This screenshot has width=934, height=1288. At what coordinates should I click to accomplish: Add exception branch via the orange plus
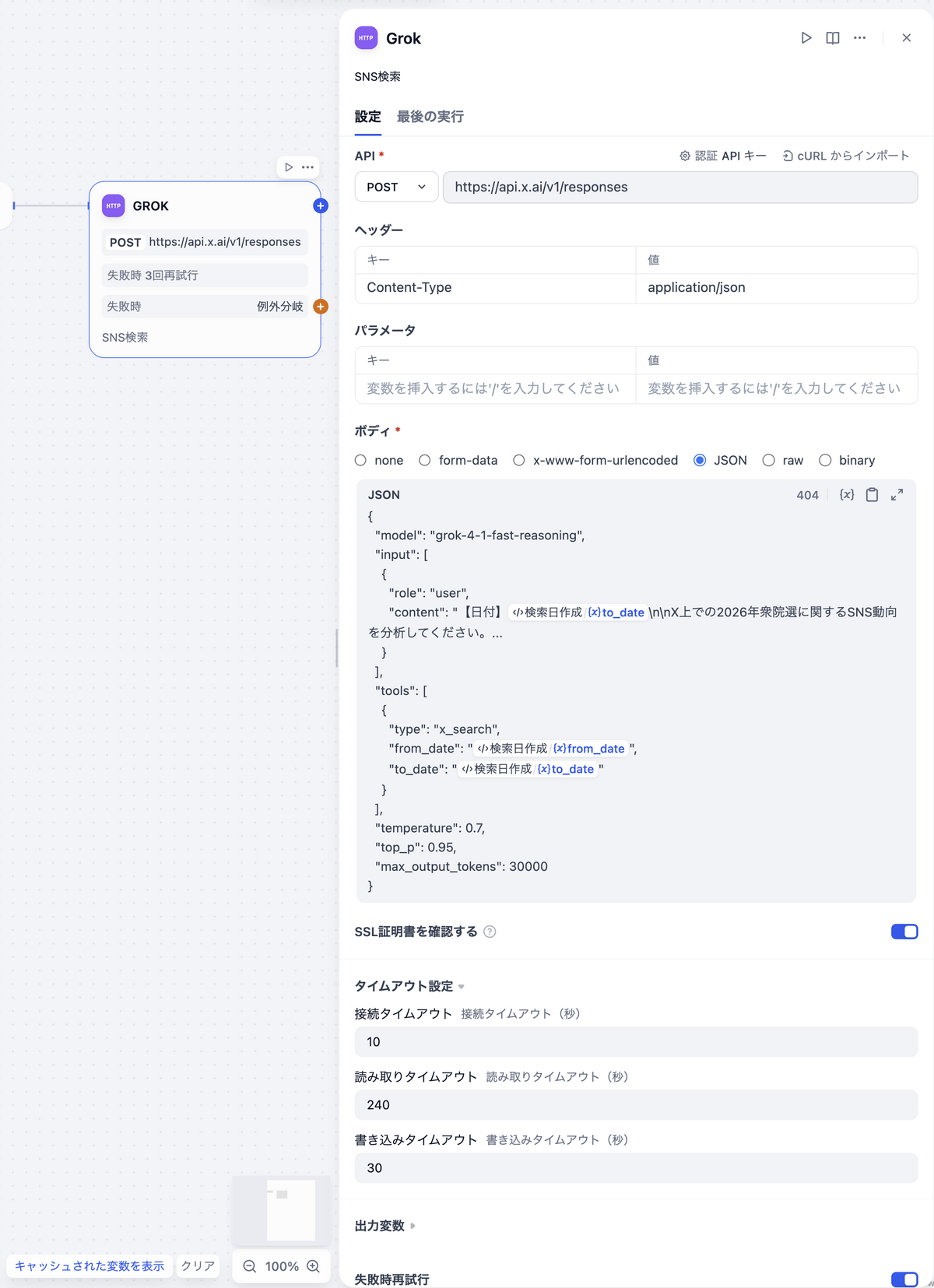point(320,306)
